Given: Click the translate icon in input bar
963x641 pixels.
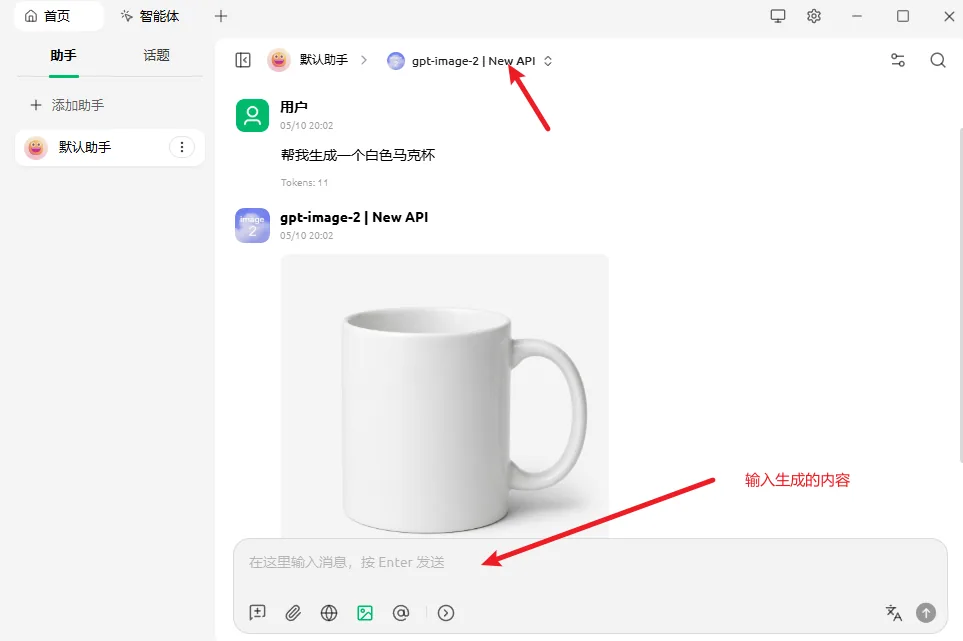Looking at the screenshot, I should 894,612.
